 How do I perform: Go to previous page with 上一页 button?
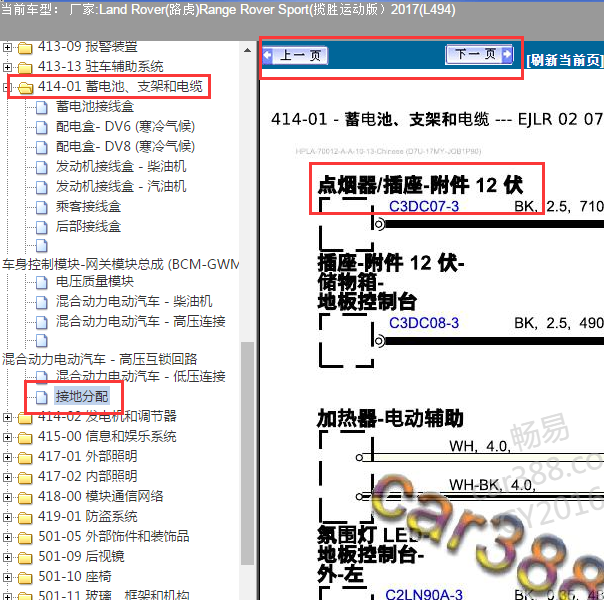[x=295, y=56]
